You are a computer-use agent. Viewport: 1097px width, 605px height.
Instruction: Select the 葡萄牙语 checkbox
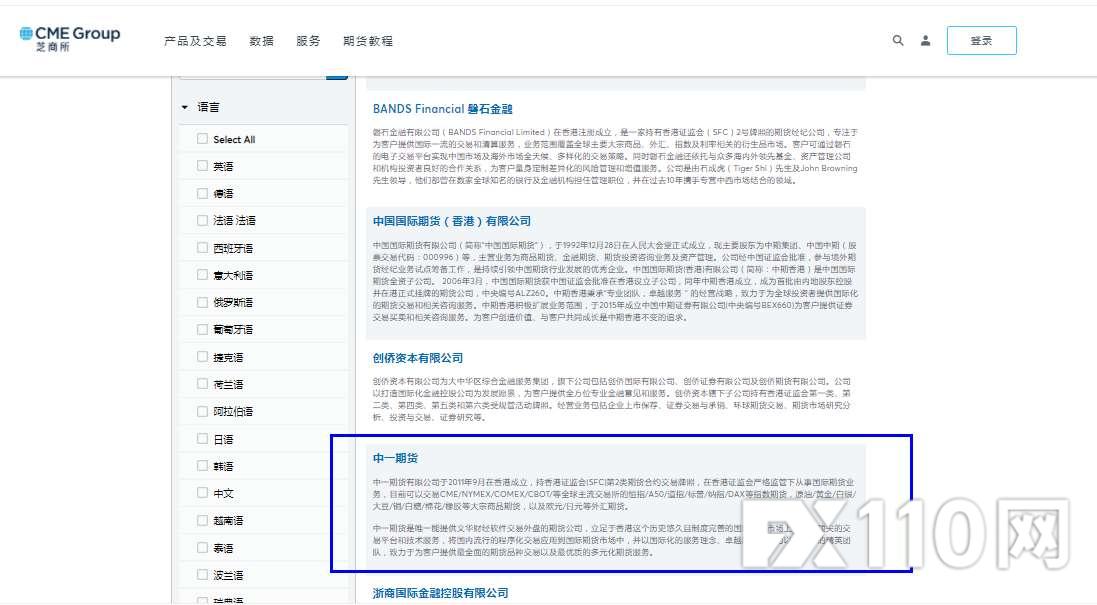tap(202, 329)
